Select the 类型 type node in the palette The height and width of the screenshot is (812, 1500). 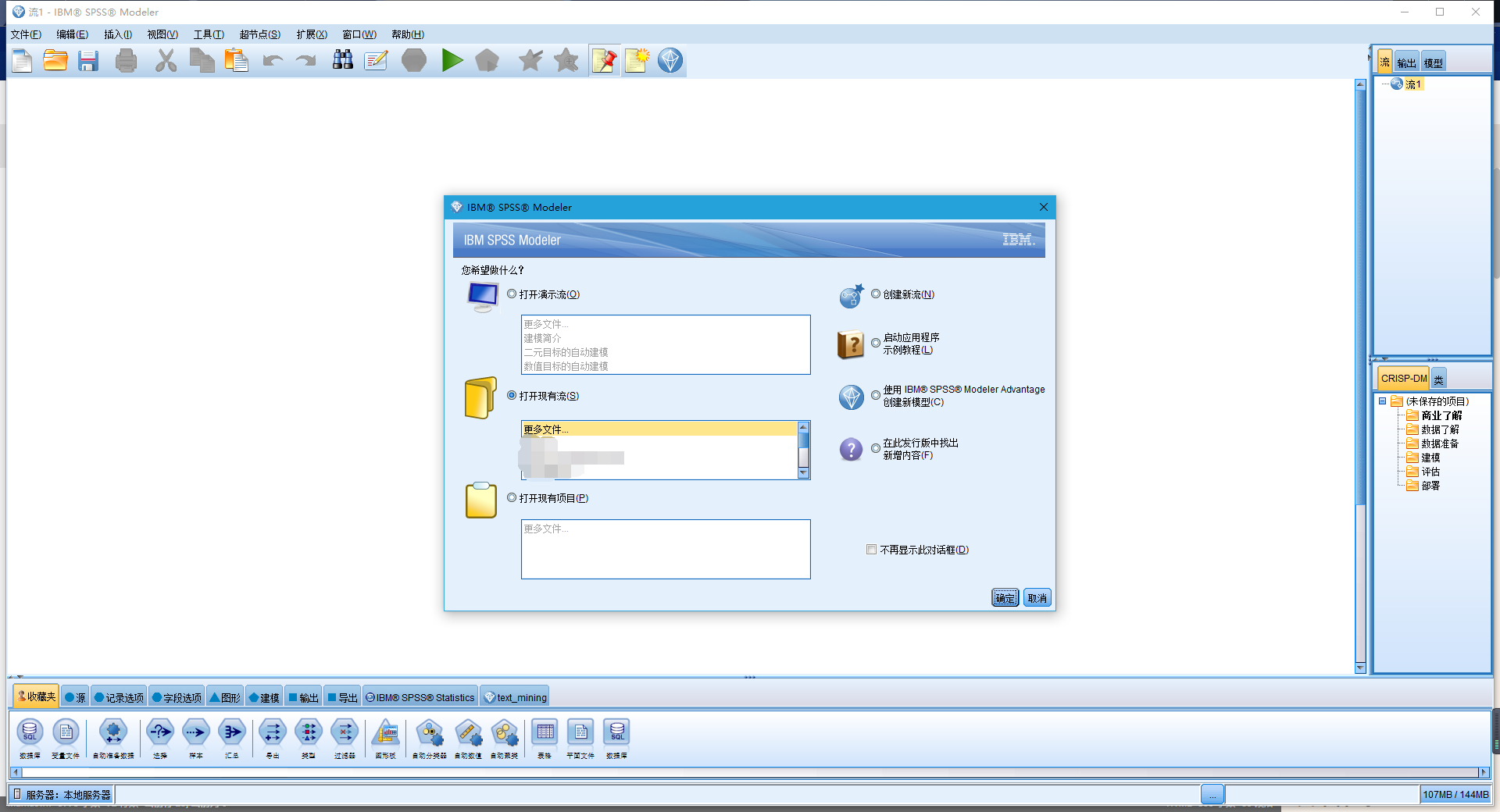309,739
